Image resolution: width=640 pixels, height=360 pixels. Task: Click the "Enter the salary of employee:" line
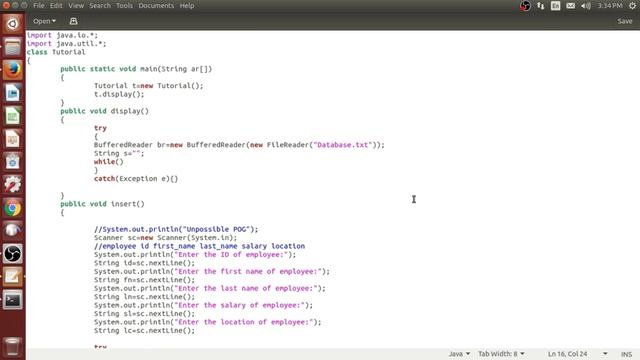pos(203,305)
